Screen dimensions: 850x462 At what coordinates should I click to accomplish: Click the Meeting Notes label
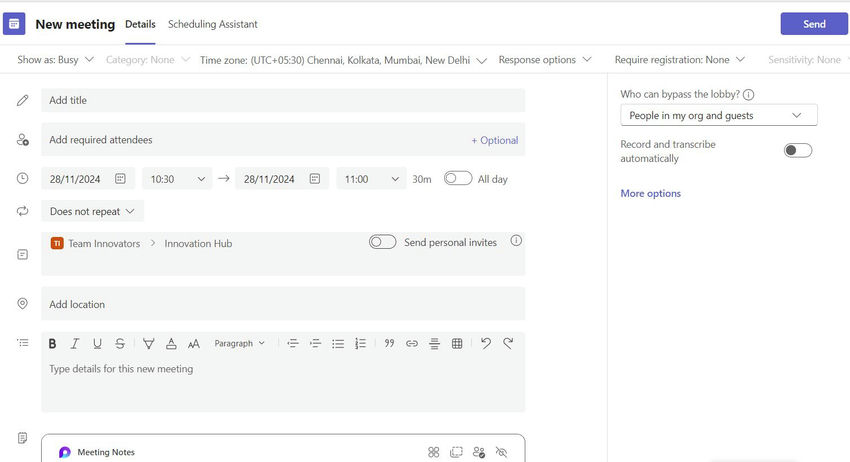(x=106, y=452)
